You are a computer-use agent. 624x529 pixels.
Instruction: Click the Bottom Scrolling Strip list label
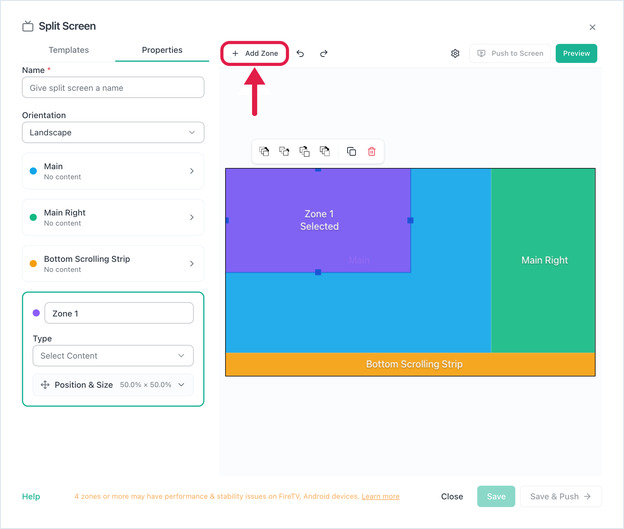coord(87,259)
